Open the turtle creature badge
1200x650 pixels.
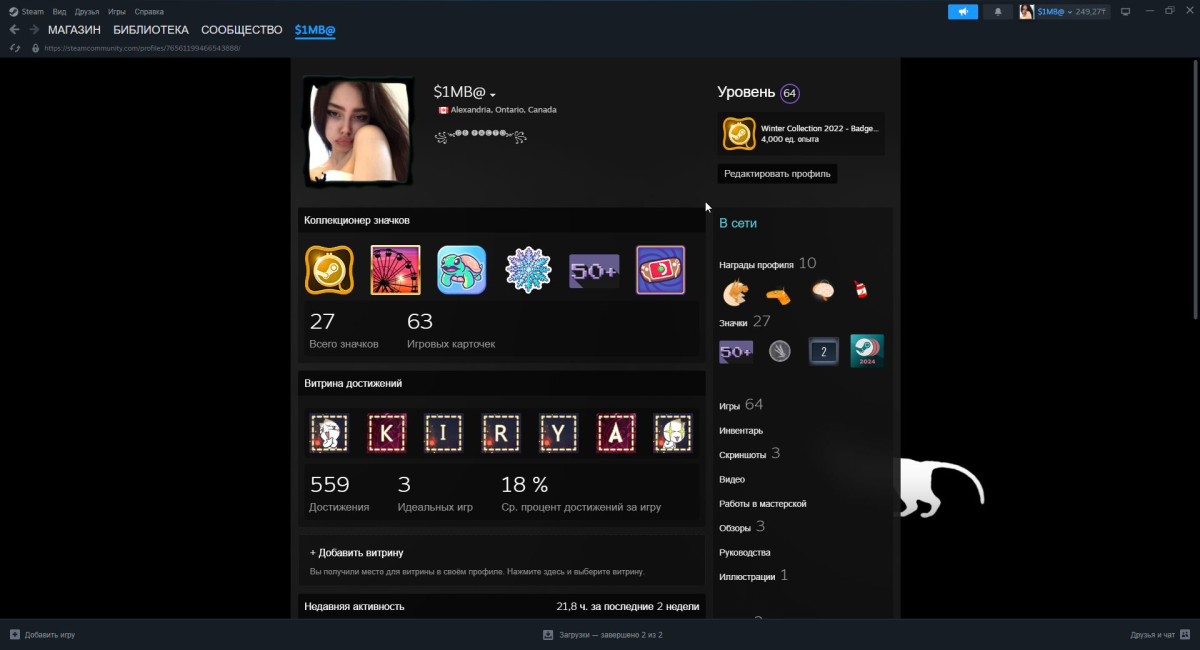click(461, 270)
